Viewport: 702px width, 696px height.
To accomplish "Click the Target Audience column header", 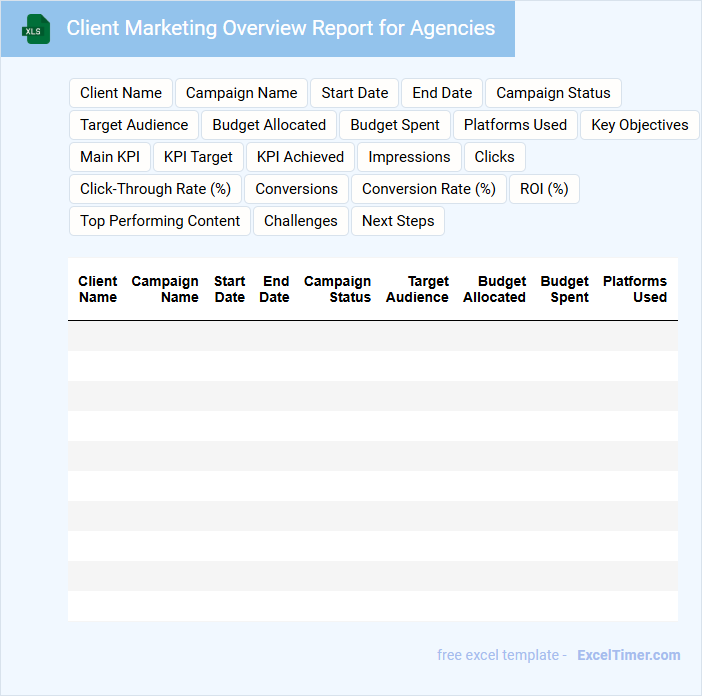I will click(417, 289).
